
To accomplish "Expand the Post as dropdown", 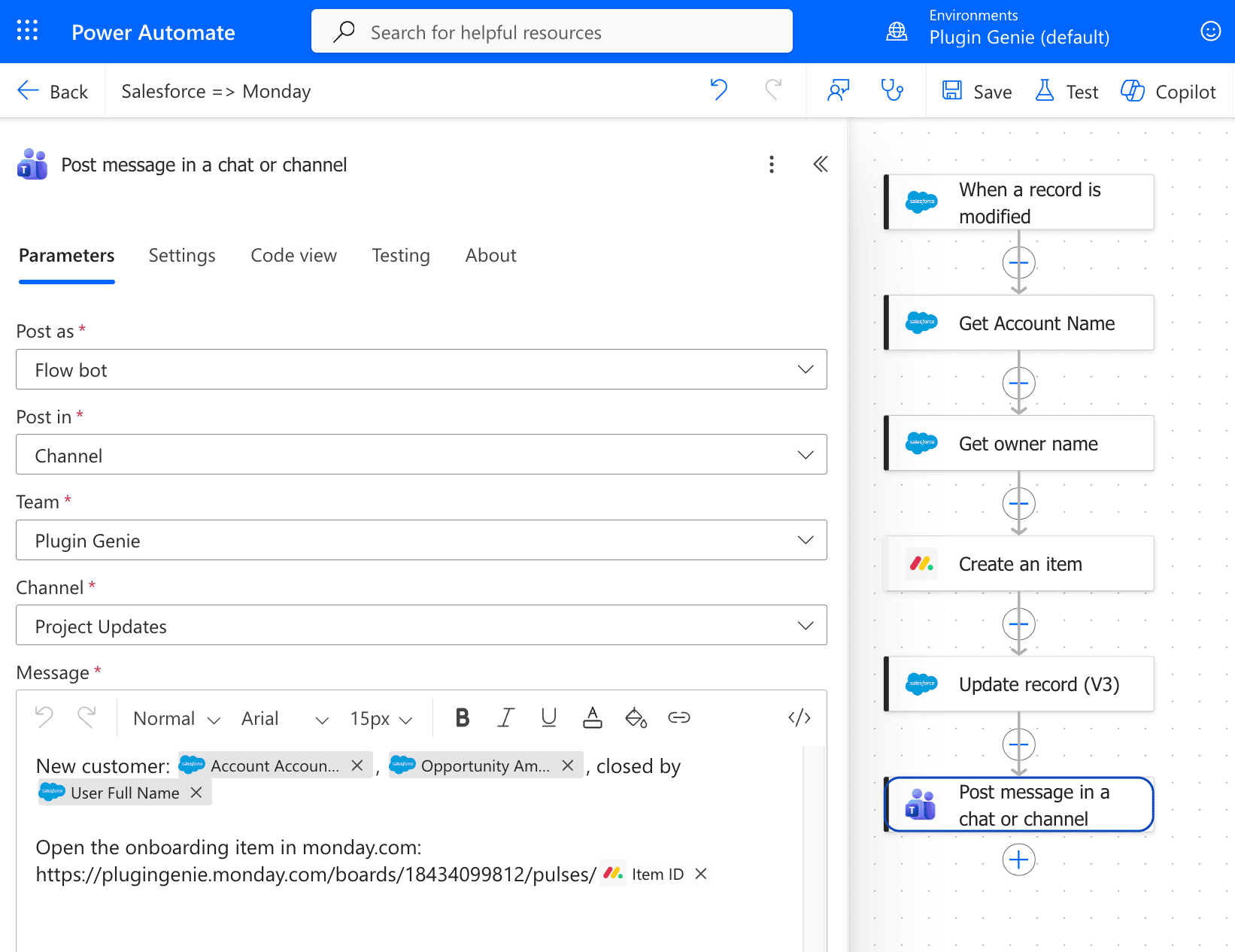I will pyautogui.click(x=421, y=369).
